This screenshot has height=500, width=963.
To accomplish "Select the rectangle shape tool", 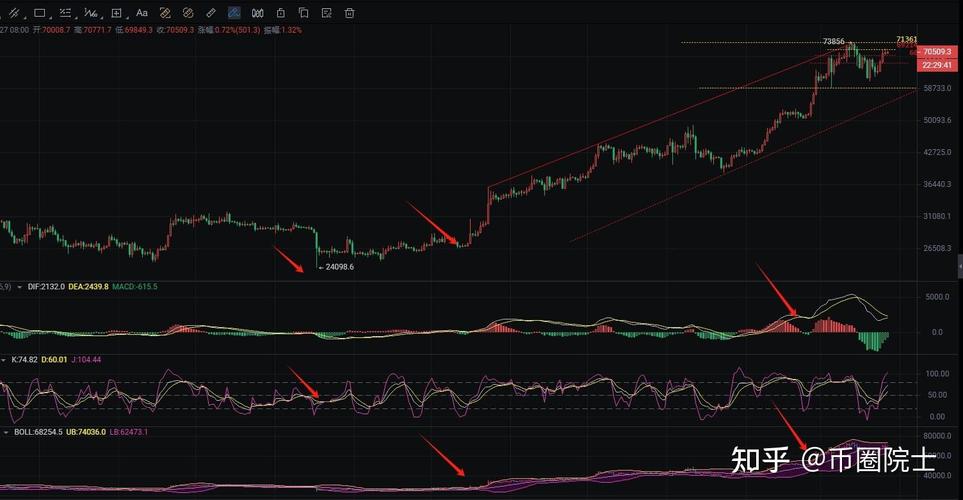I will click(x=39, y=13).
